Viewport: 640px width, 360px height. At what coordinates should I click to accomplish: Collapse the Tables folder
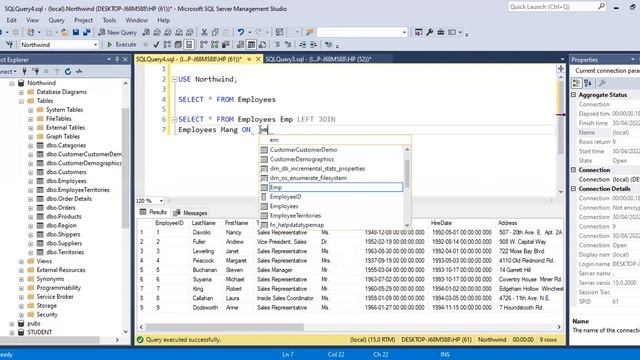(x=21, y=101)
